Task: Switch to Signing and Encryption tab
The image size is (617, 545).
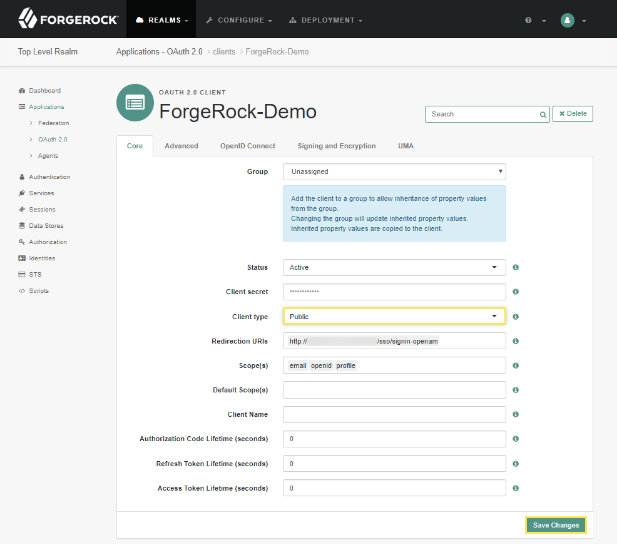Action: coord(336,146)
